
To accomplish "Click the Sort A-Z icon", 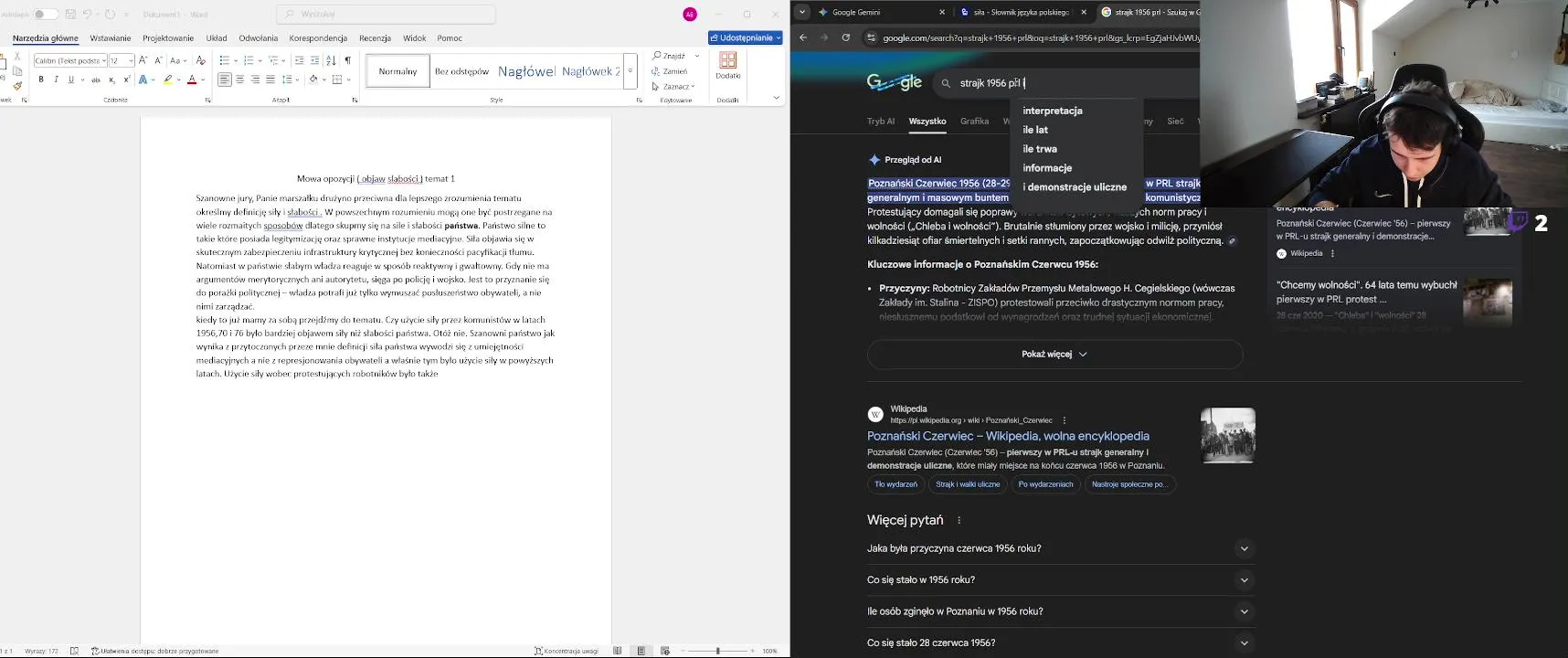I will [x=331, y=60].
